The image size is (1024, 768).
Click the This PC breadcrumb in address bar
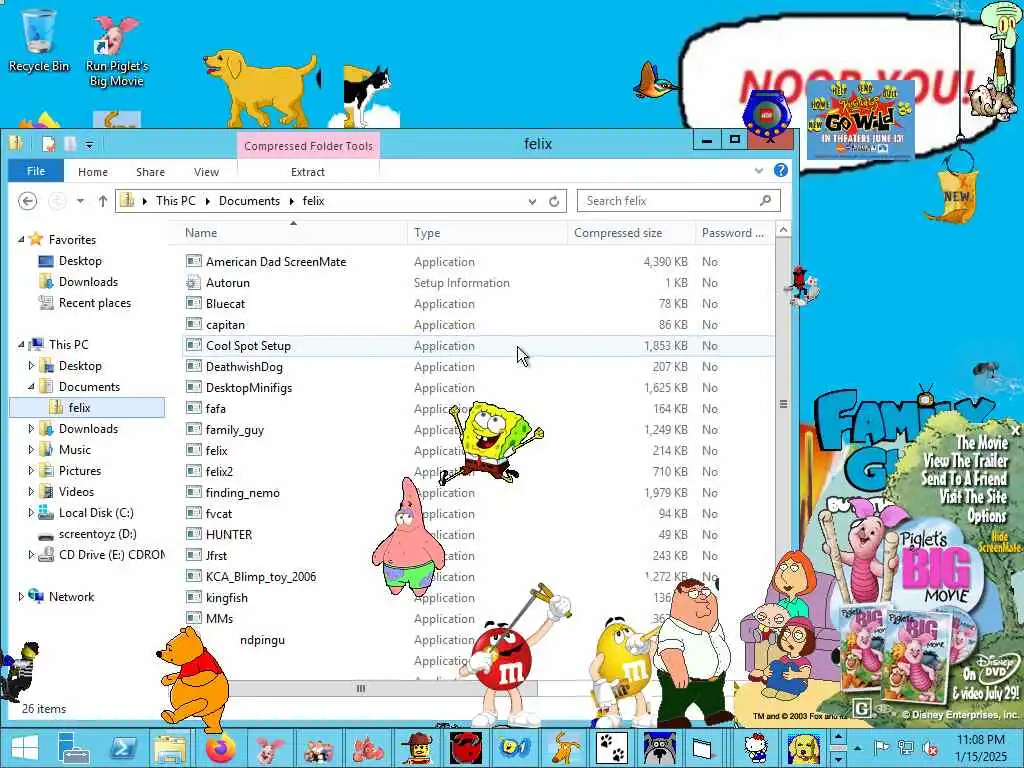[x=176, y=201]
